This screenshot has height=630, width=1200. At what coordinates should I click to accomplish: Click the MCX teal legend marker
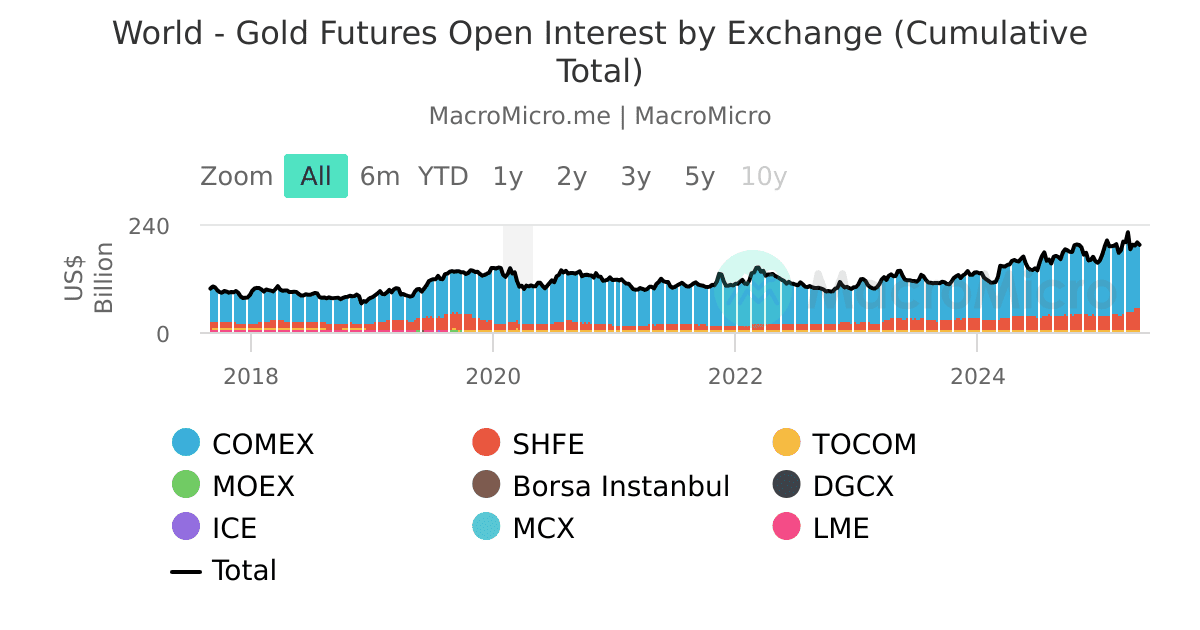tap(486, 528)
